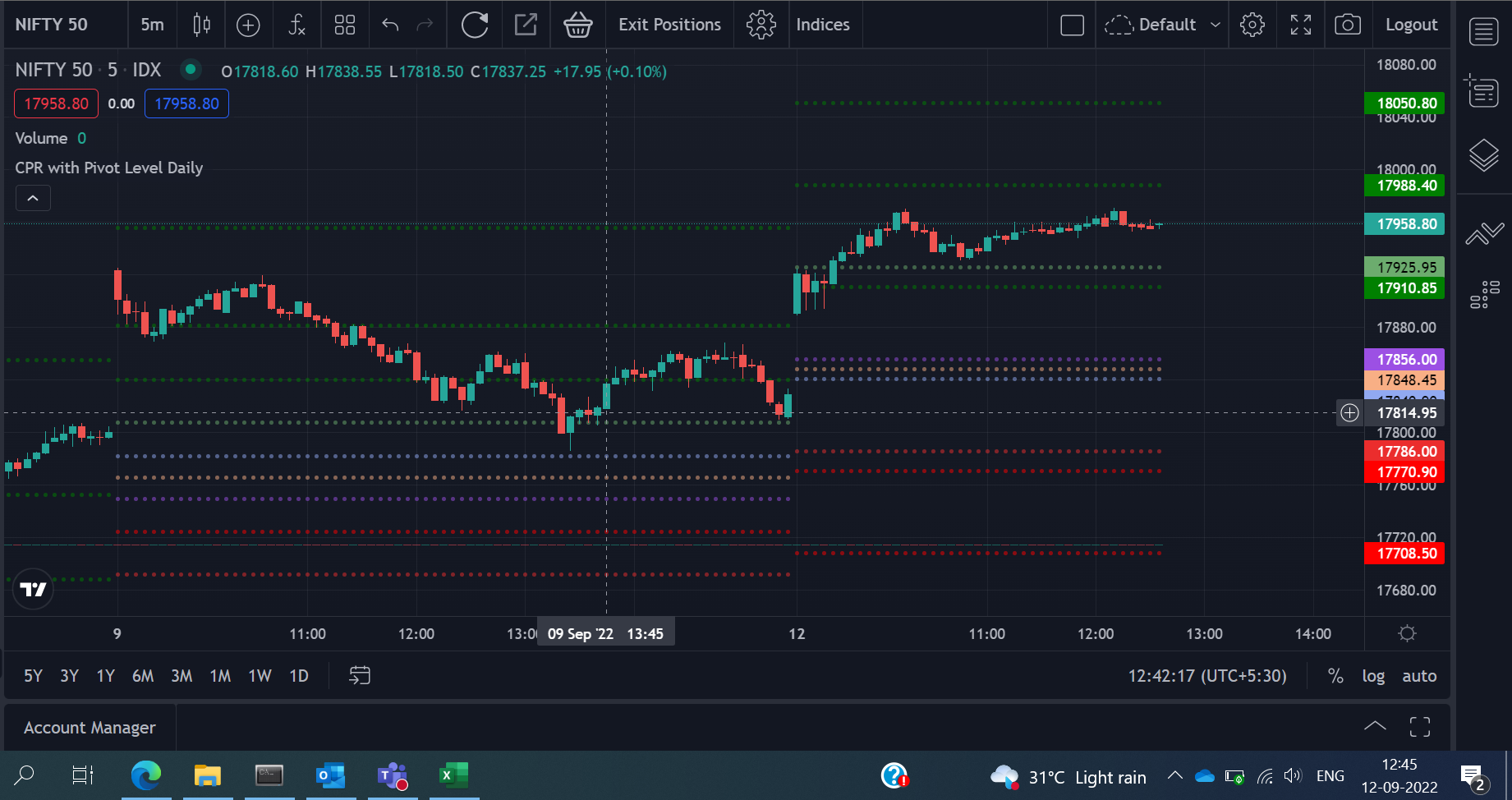The width and height of the screenshot is (1512, 800).
Task: Open the Windows notification center
Action: click(1473, 776)
